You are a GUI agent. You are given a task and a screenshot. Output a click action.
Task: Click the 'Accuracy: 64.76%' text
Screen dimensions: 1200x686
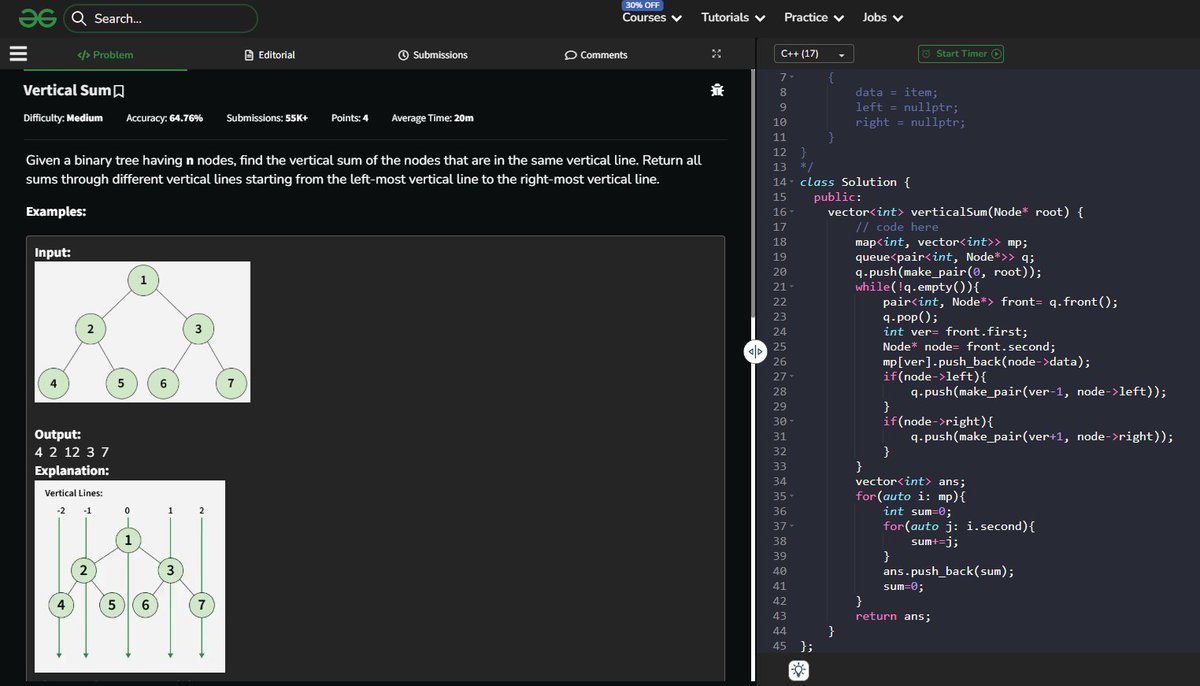point(165,118)
